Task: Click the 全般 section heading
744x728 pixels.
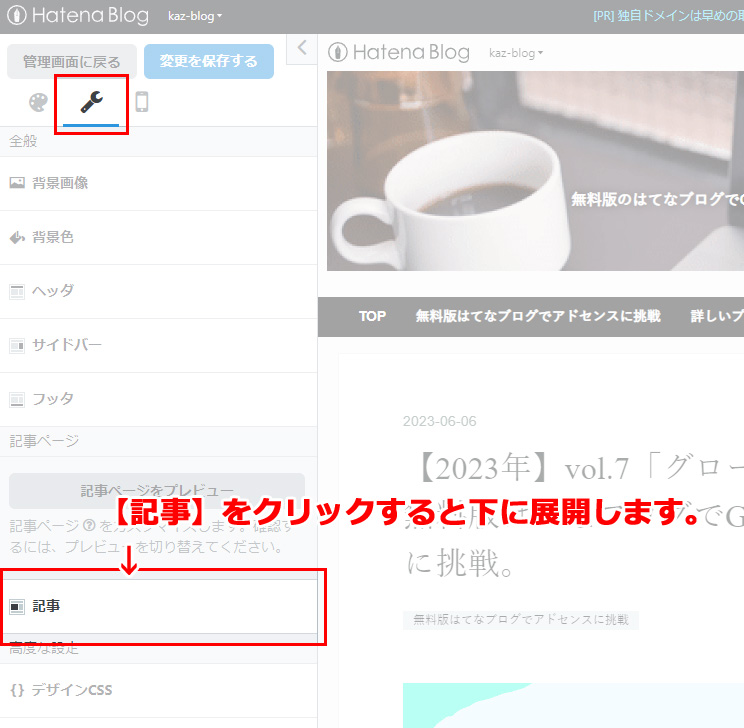Action: (23, 141)
